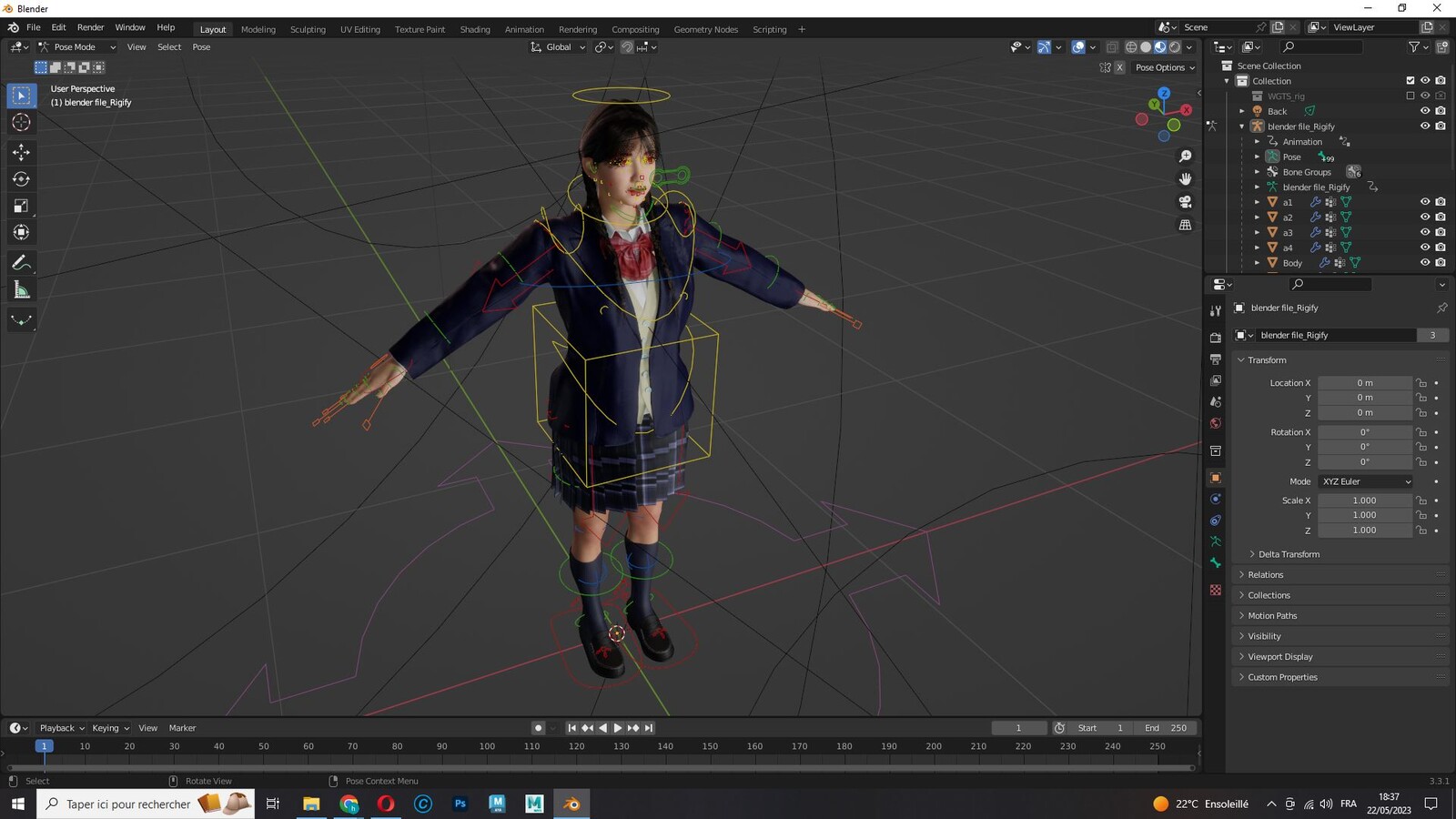Expand the Delta Transform panel
The image size is (1456, 819).
point(1288,554)
